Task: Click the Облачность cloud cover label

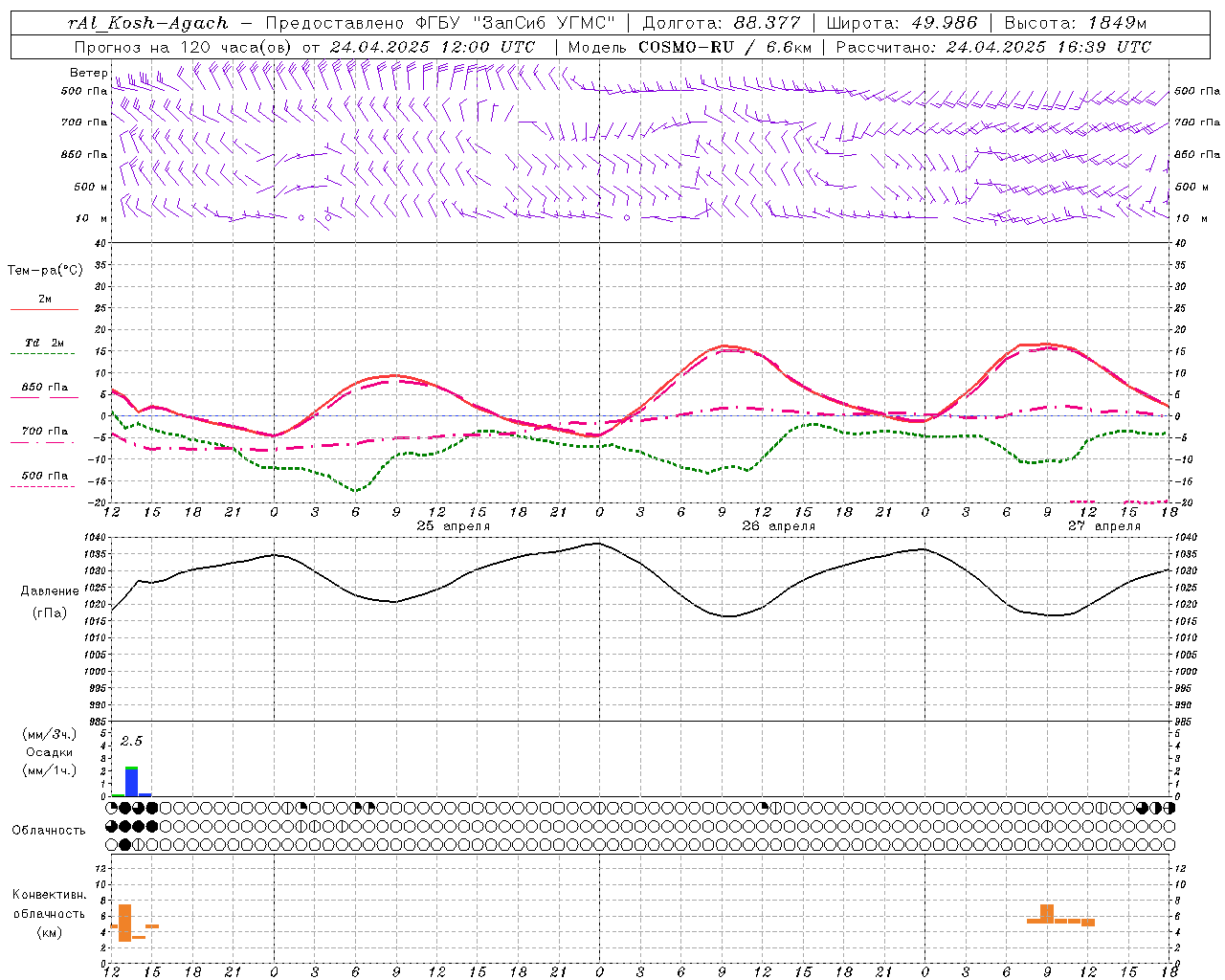Action: (49, 831)
